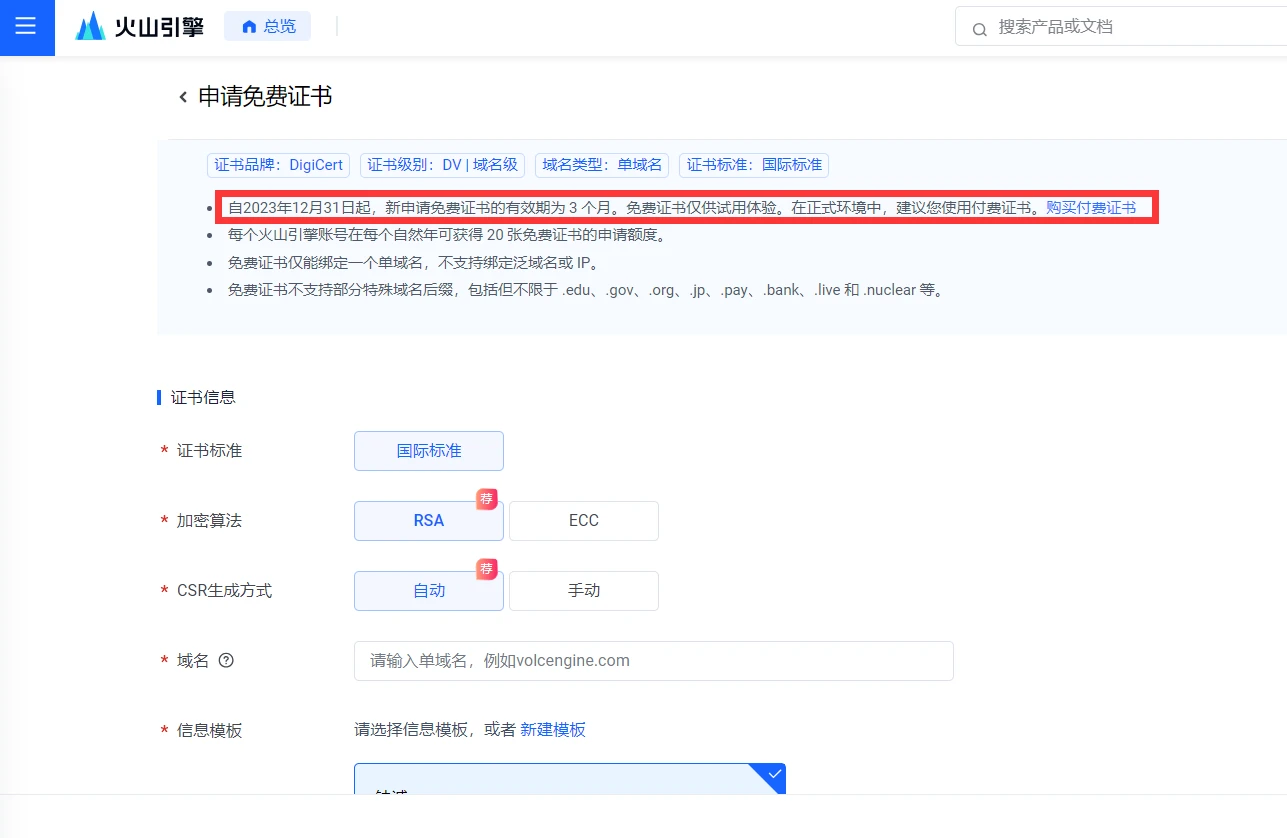Click the home icon beside 总览
Screen dimensions: 1287x838
249,27
